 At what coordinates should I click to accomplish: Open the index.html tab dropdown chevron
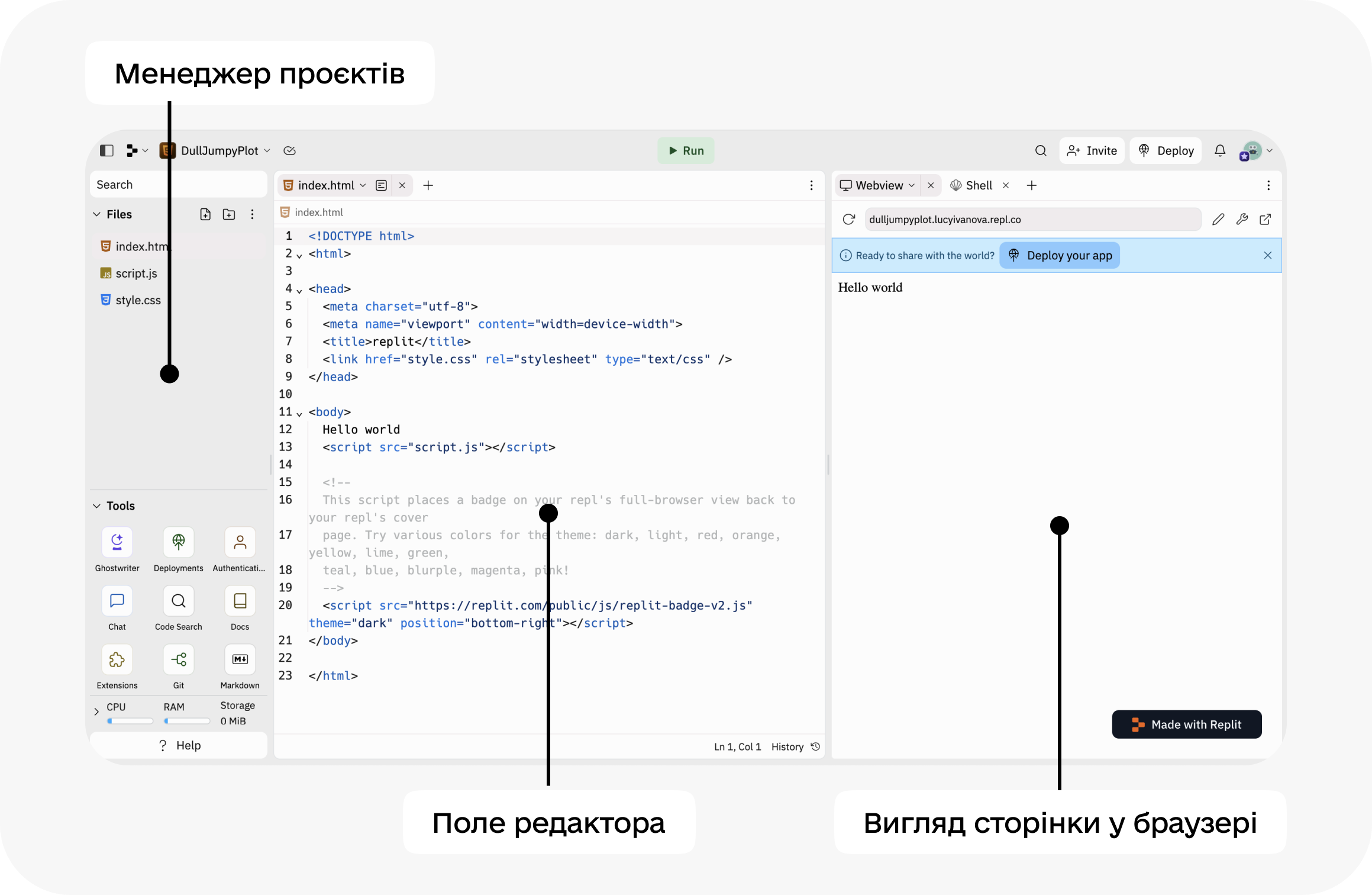363,186
